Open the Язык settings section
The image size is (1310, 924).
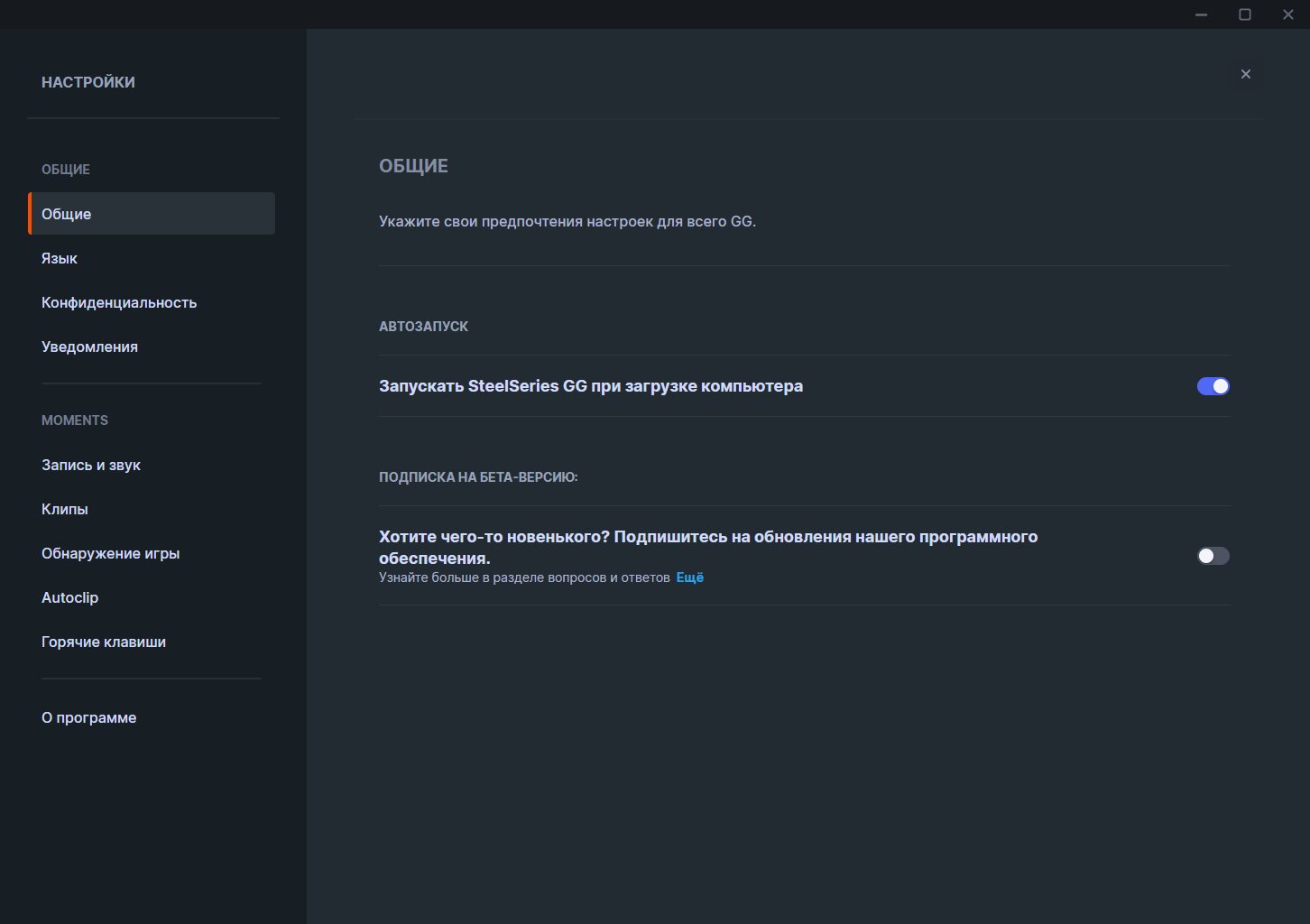(60, 258)
